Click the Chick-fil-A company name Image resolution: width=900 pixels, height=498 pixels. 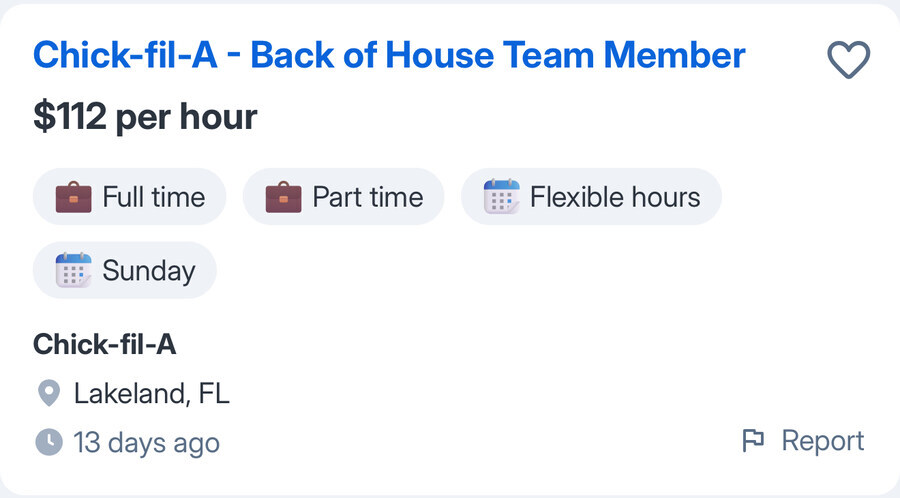[104, 345]
